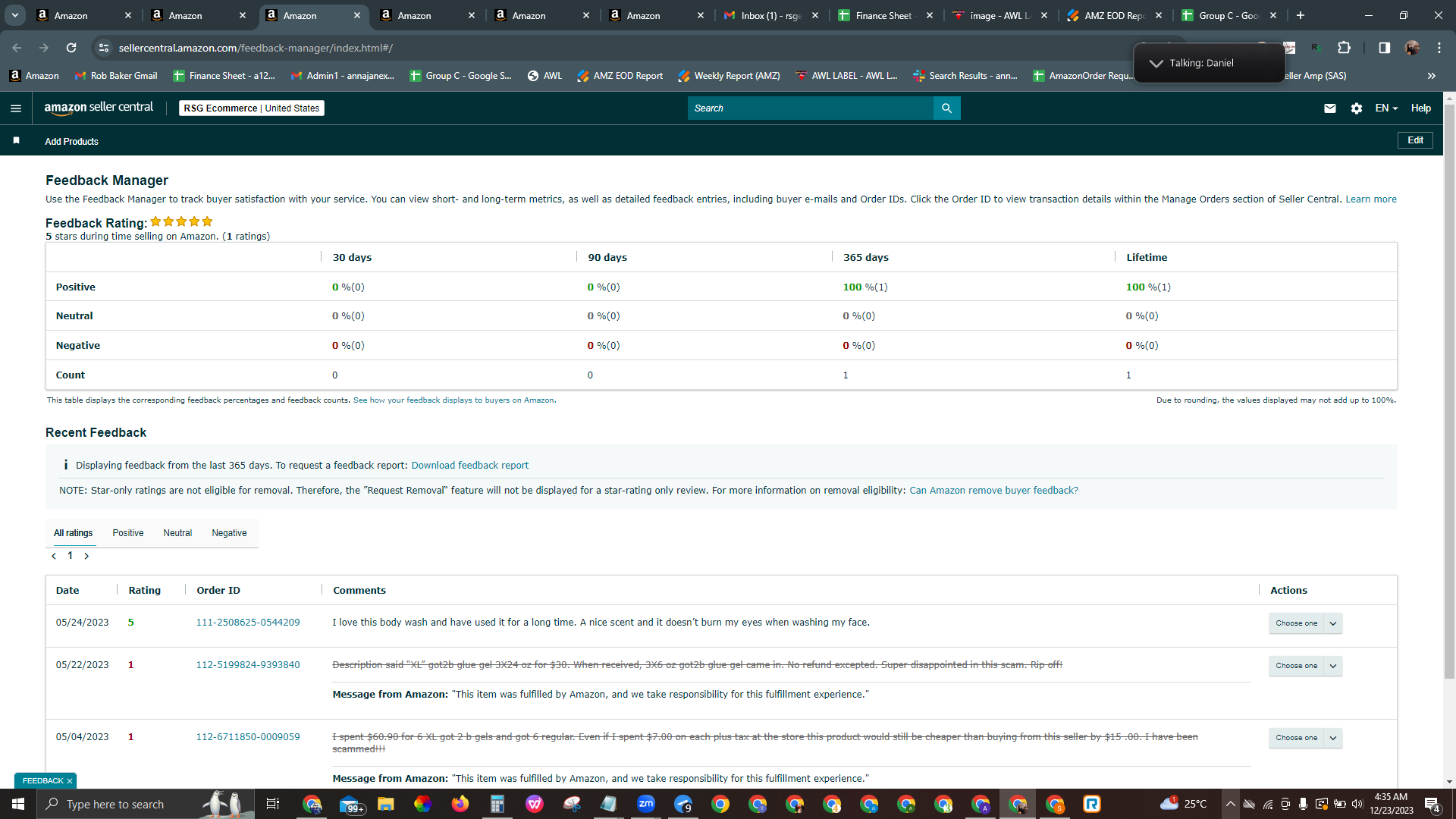1456x819 pixels.
Task: Click the browser address bar URL
Action: (x=256, y=48)
